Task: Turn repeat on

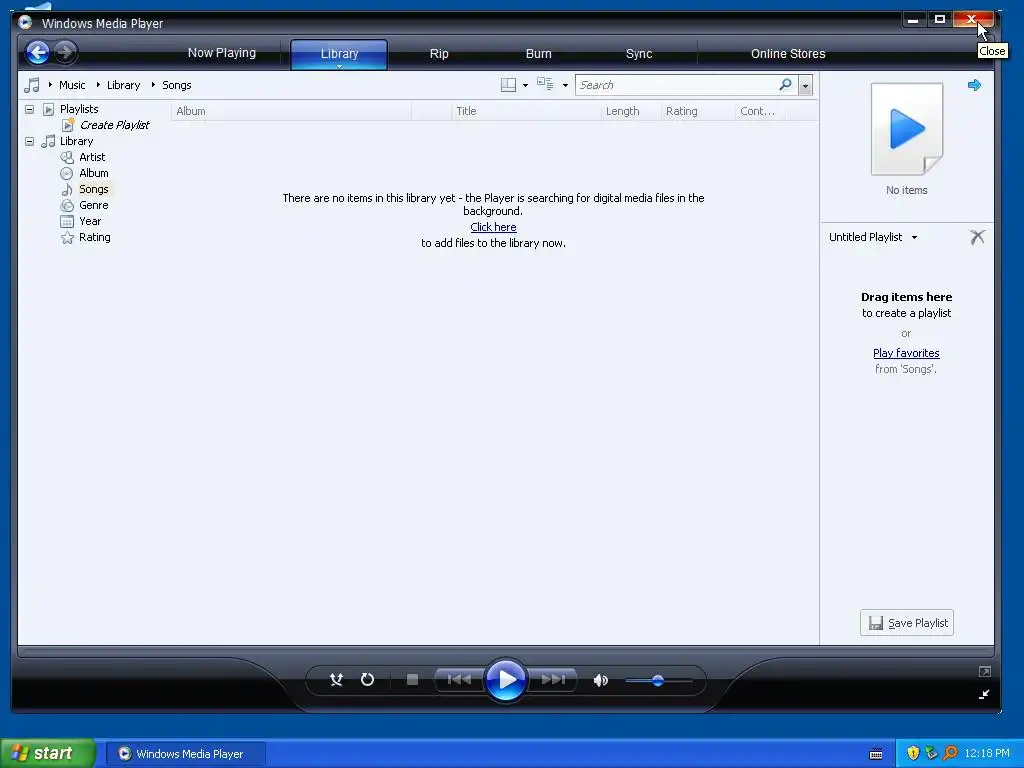Action: (x=367, y=680)
